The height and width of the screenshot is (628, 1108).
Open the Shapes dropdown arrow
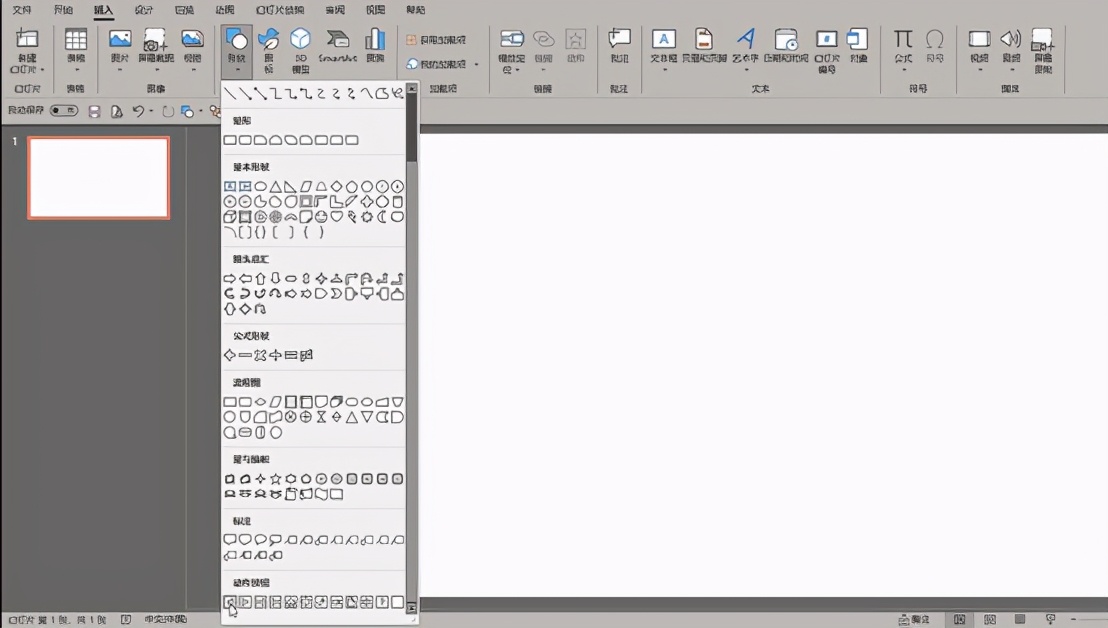pyautogui.click(x=237, y=70)
